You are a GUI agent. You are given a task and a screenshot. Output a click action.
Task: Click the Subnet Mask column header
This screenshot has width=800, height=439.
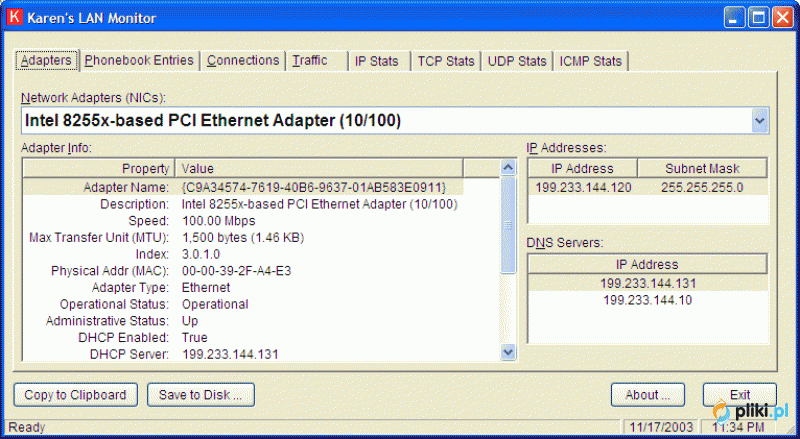point(702,168)
